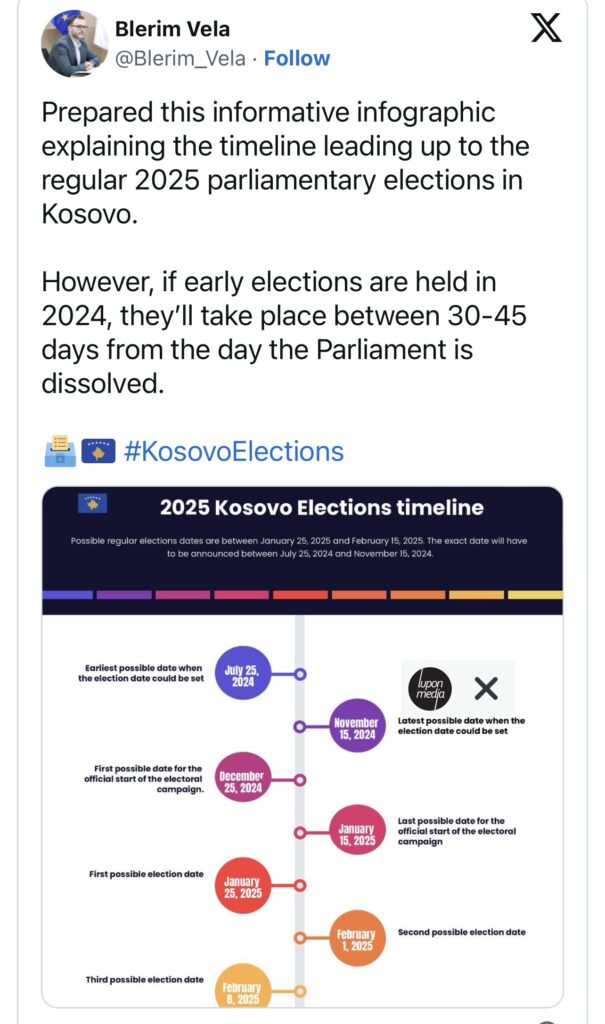Image resolution: width=605 pixels, height=1024 pixels.
Task: Select the July 25, 2024 timeline bubble
Action: coord(242,674)
